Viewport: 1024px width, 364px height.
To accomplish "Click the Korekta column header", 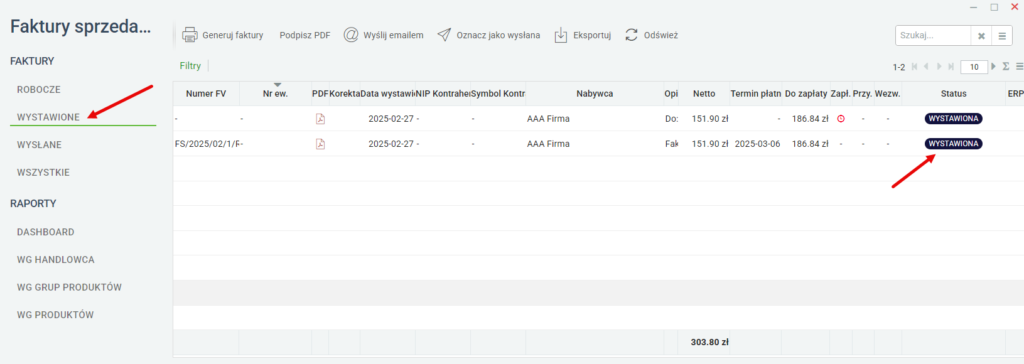I will click(x=344, y=94).
